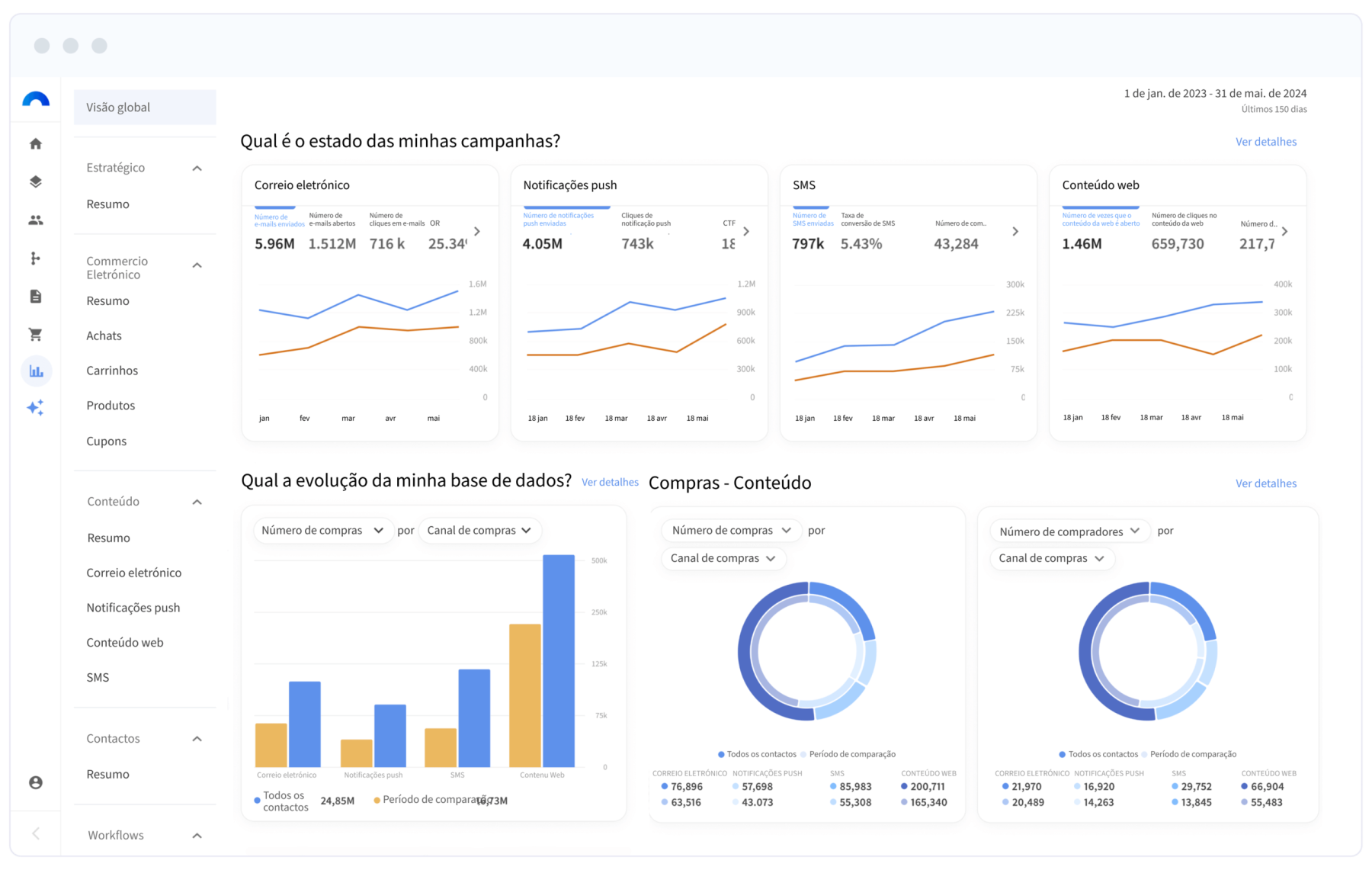This screenshot has width=1372, height=870.
Task: Open the AI sparkles icon
Action: (x=36, y=408)
